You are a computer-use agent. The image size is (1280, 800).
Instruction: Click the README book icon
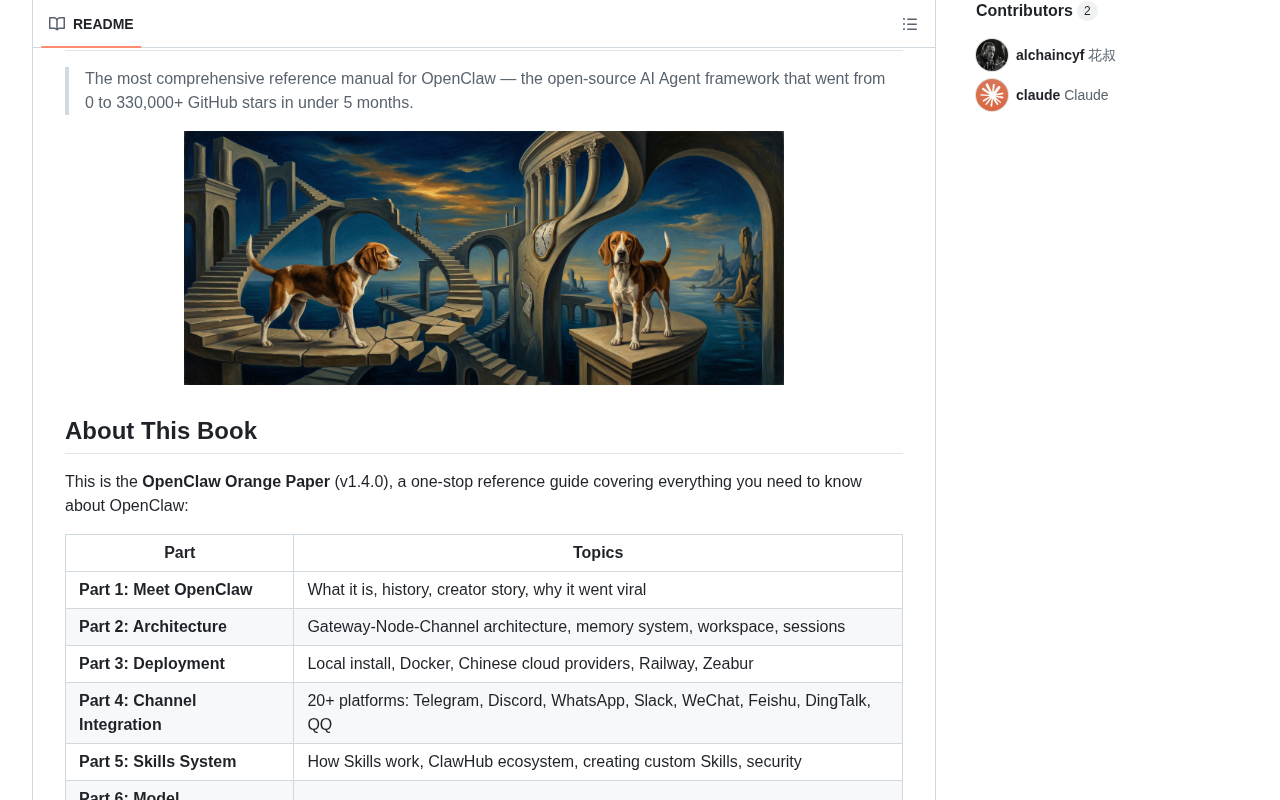[x=57, y=24]
